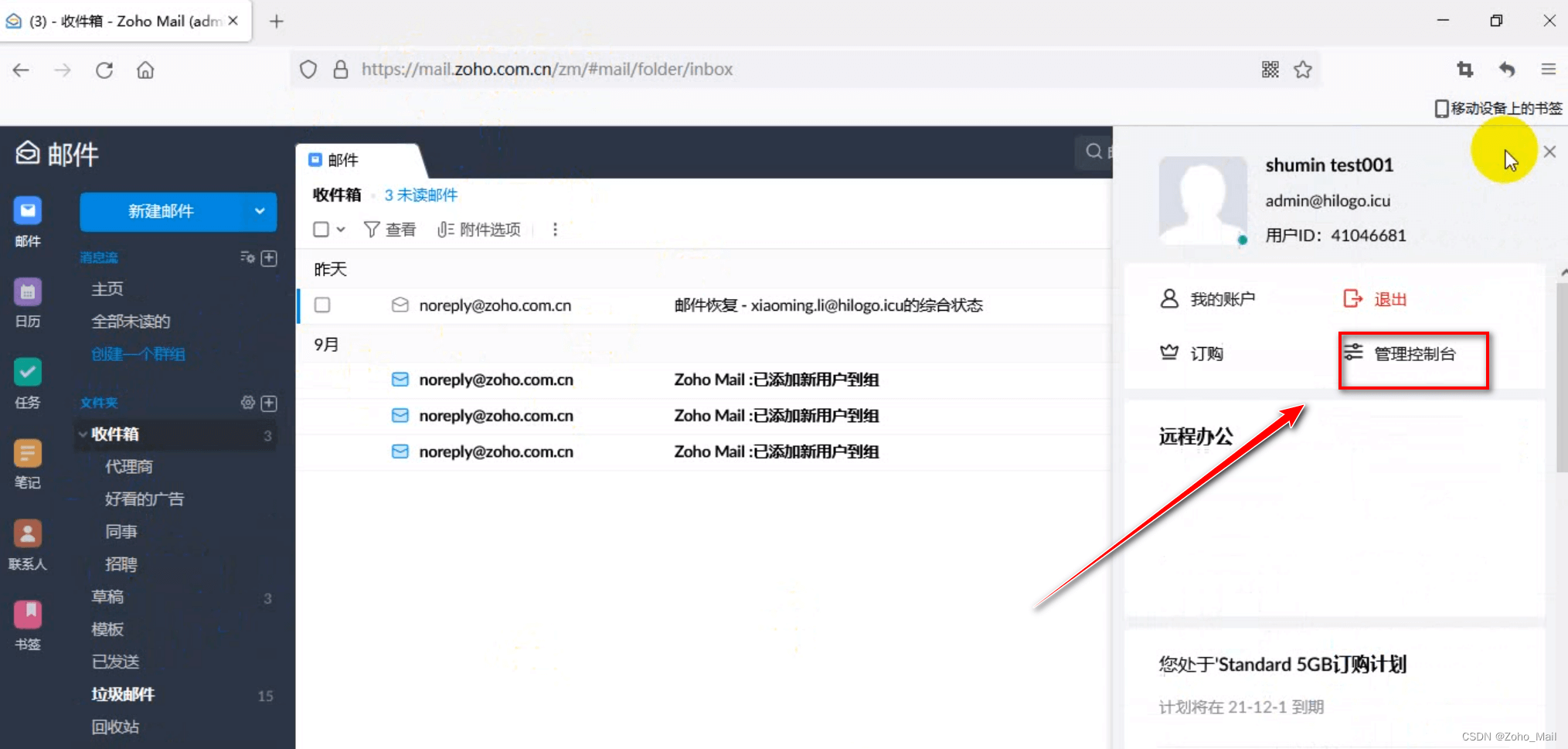Image resolution: width=1568 pixels, height=749 pixels.
Task: Click 退出 sign out
Action: tap(1375, 299)
